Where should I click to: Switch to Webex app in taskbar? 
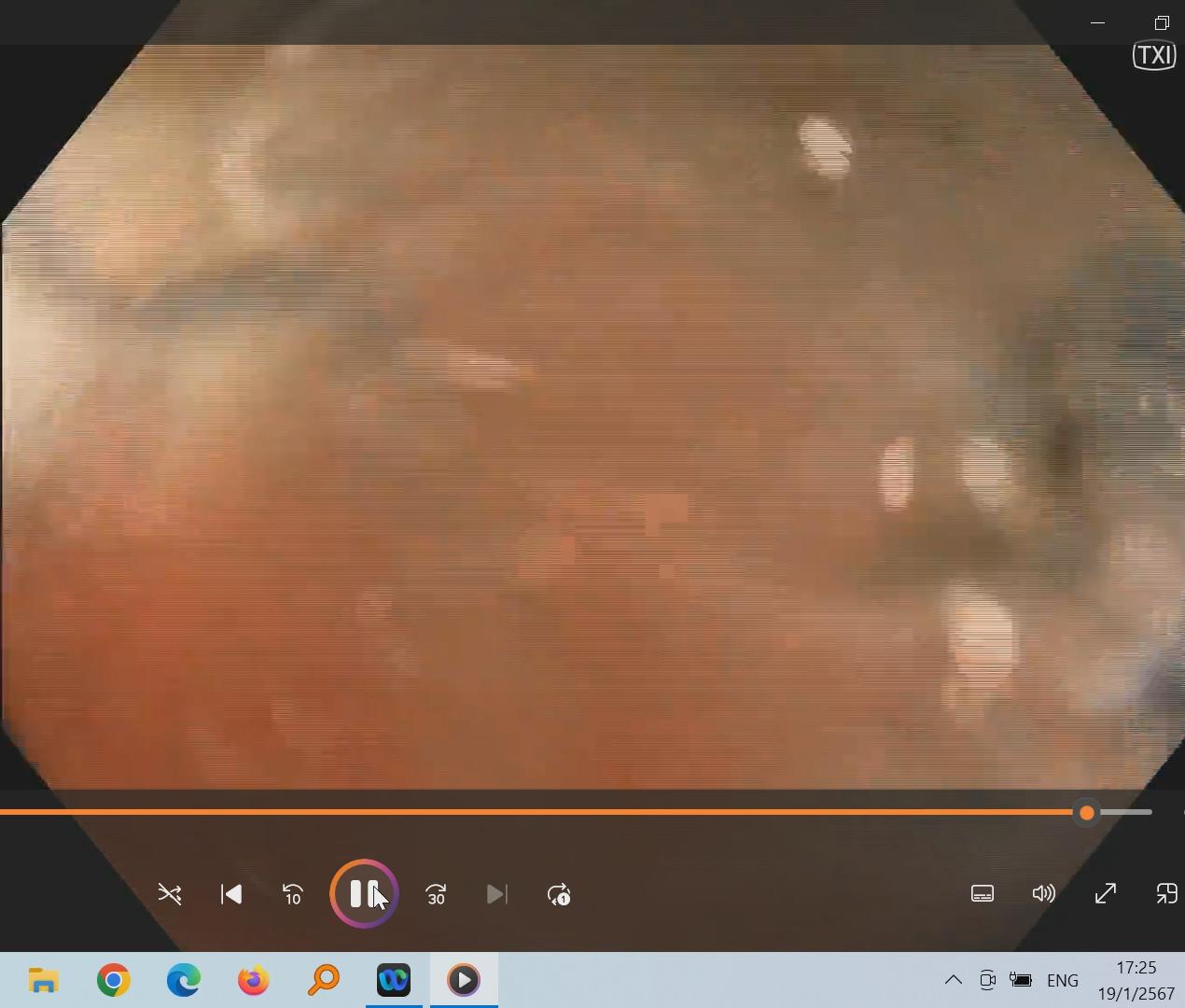tap(394, 980)
